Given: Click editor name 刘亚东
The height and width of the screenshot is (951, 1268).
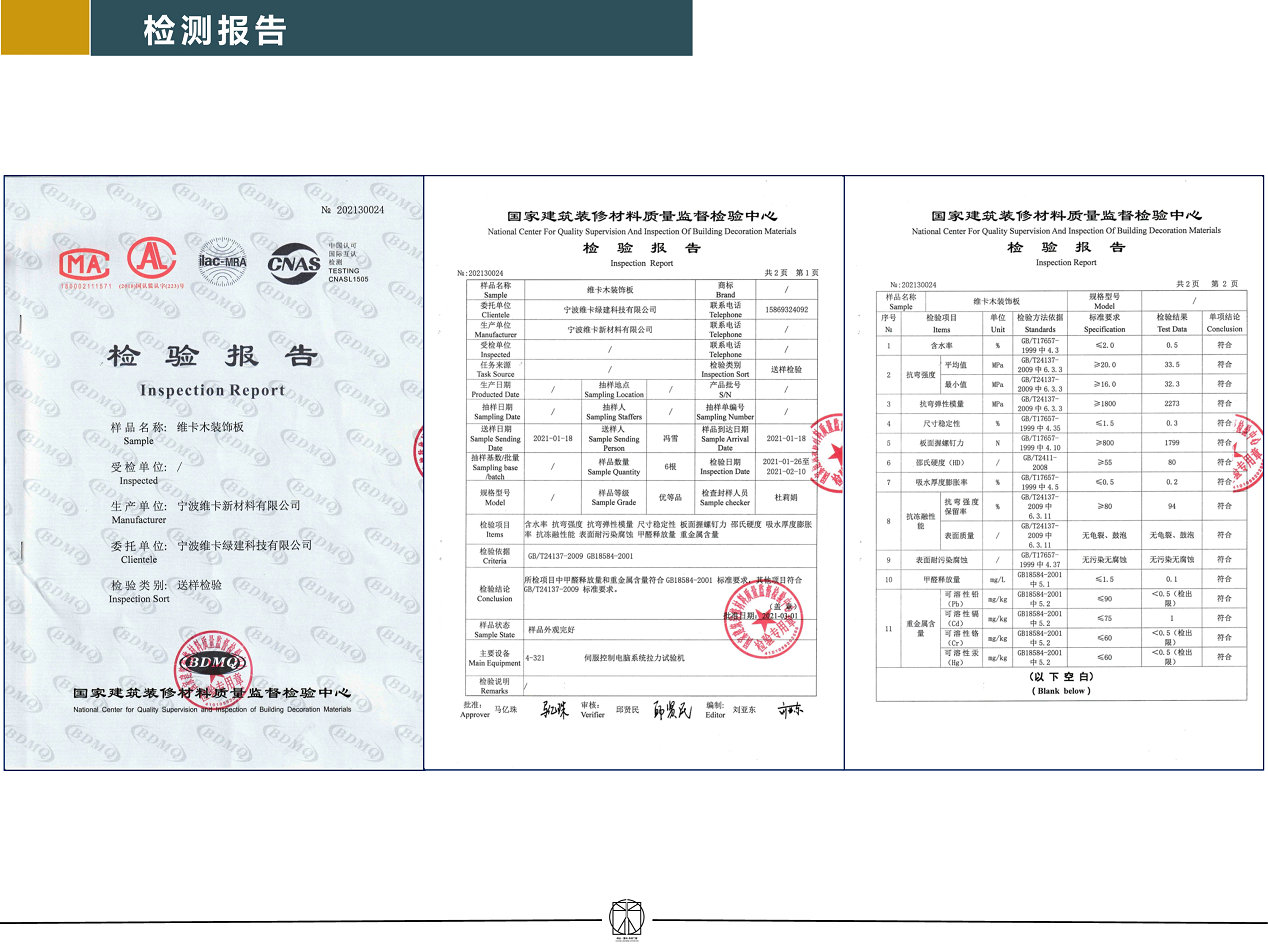Looking at the screenshot, I should click(x=745, y=709).
